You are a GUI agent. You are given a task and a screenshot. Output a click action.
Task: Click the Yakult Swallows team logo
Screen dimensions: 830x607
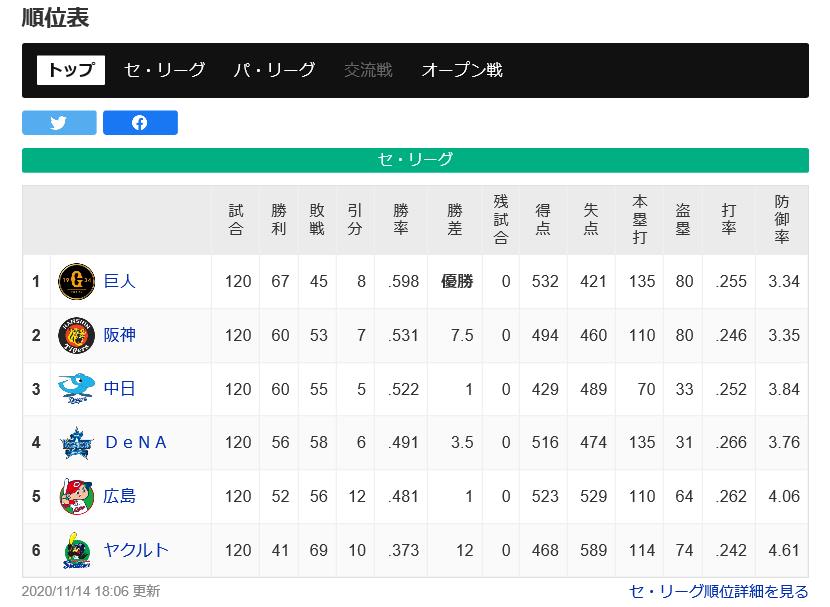tap(77, 550)
